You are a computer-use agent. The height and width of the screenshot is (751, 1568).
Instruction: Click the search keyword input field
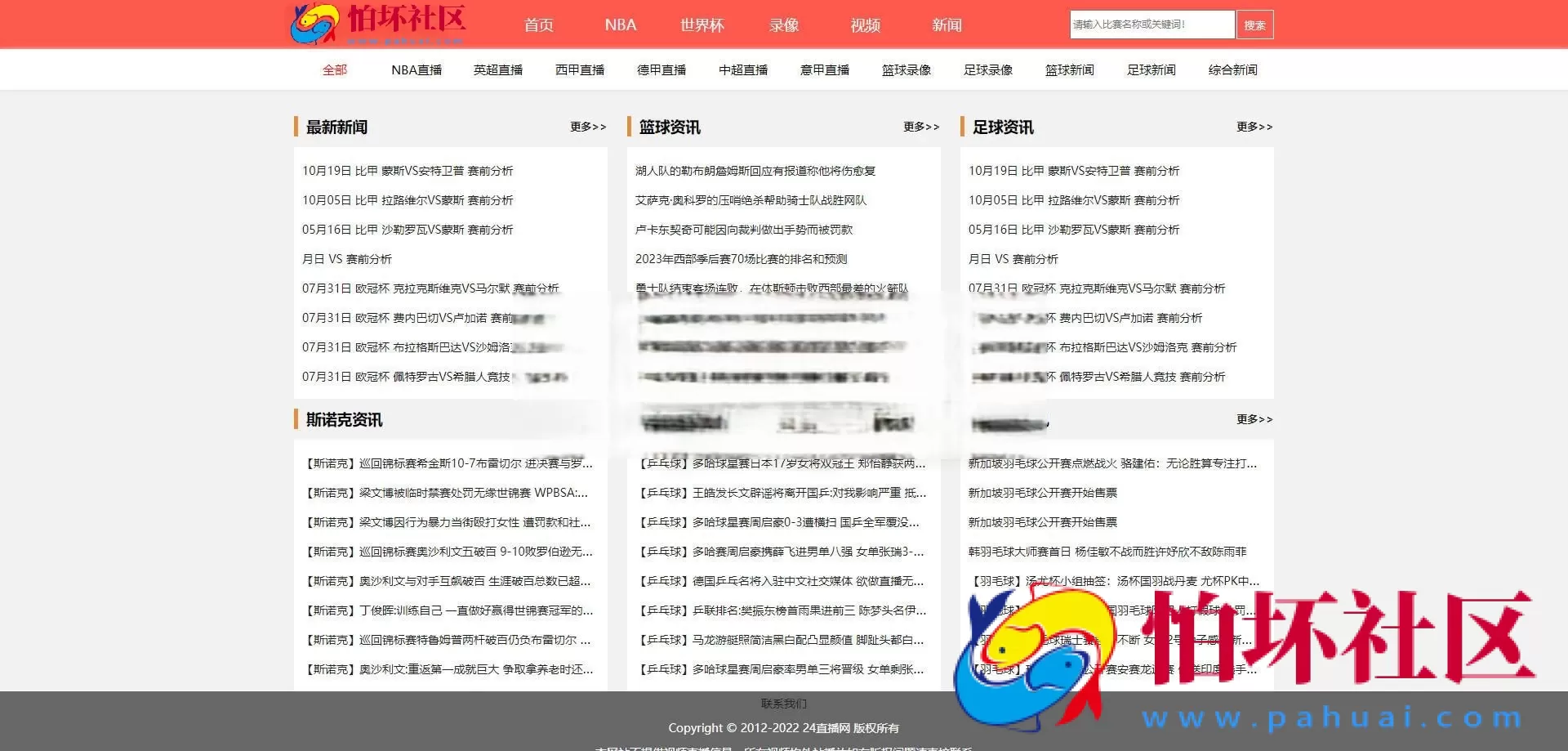(1151, 24)
